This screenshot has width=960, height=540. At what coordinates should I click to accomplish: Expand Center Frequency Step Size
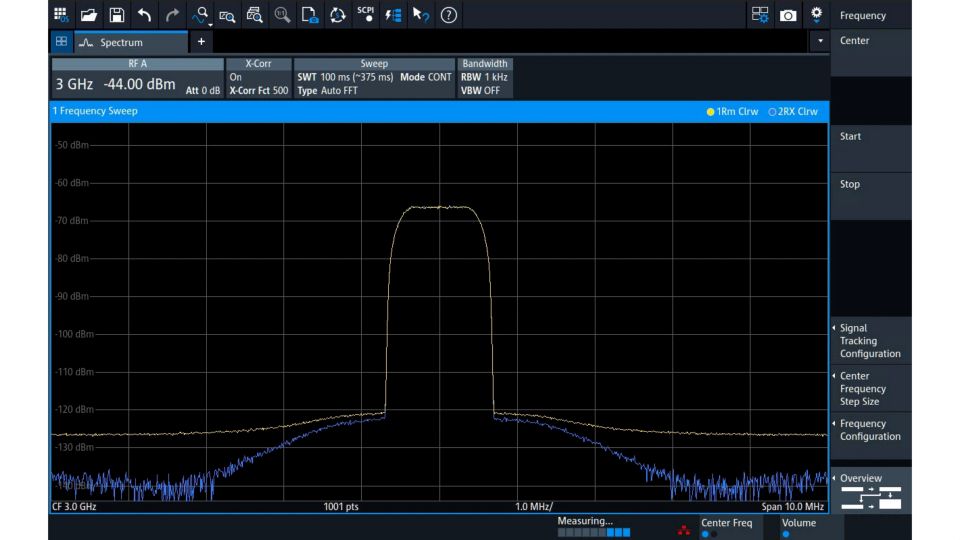point(871,388)
